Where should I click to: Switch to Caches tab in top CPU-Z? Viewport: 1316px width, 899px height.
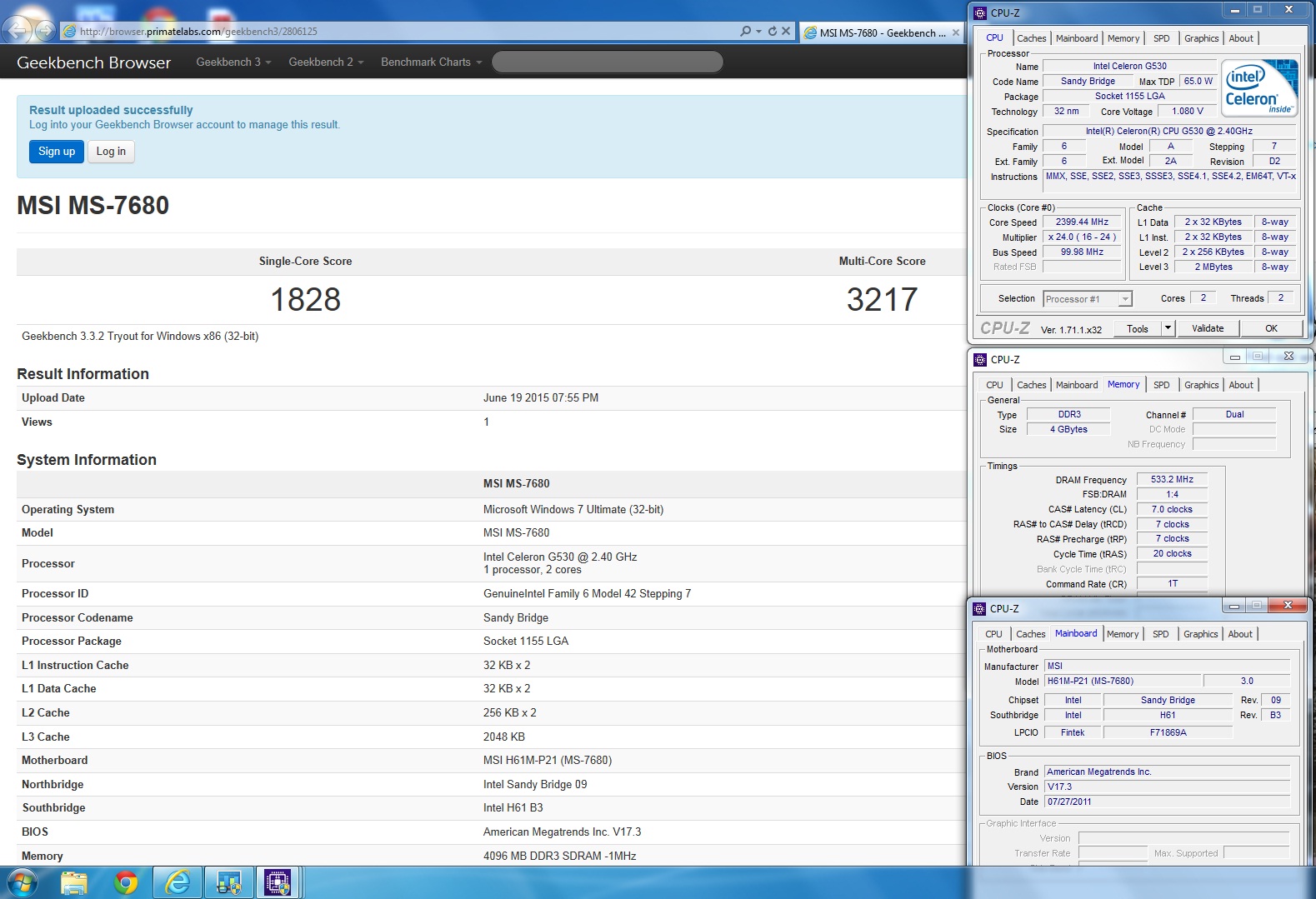point(1031,38)
